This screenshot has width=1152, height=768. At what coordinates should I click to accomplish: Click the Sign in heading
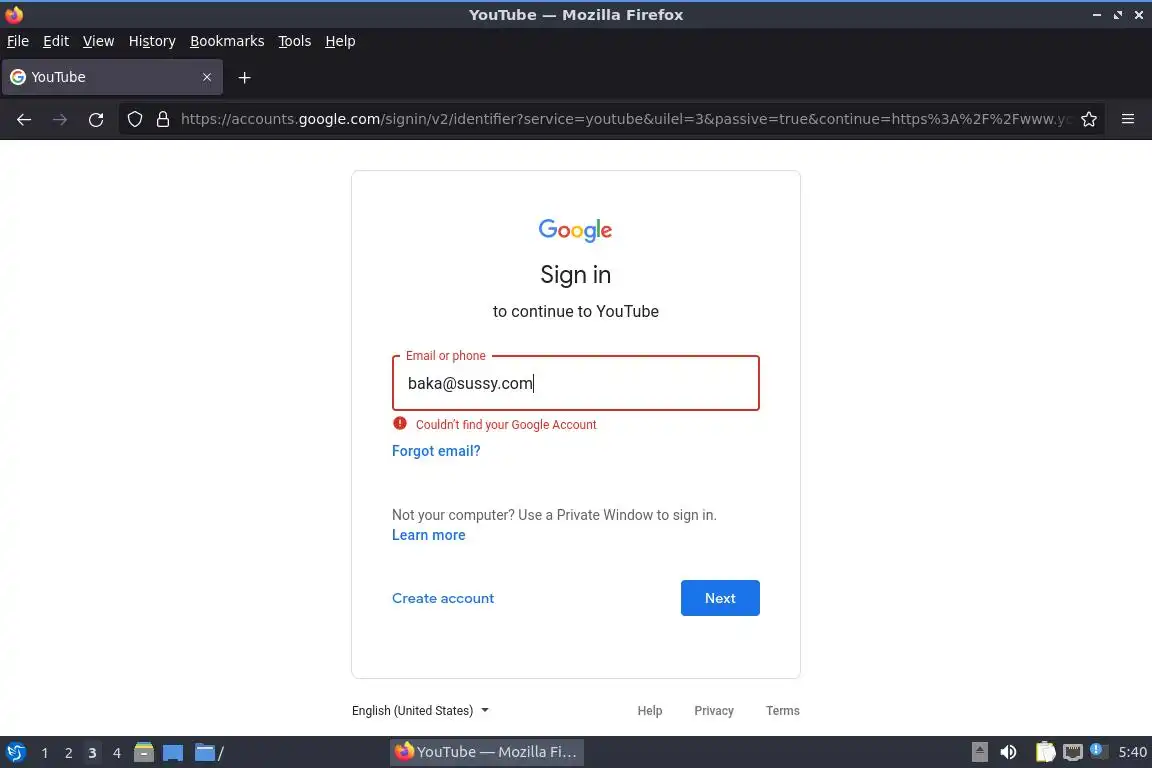[x=575, y=274]
